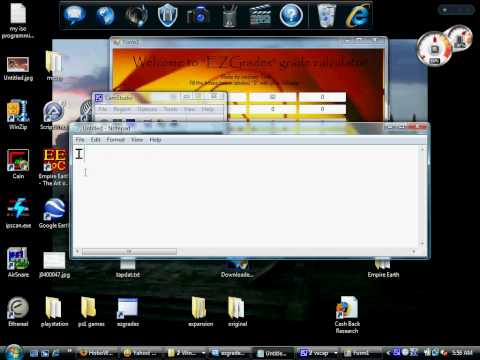Click the clapperboard icon in top dock
The width and height of the screenshot is (480, 360).
point(260,15)
